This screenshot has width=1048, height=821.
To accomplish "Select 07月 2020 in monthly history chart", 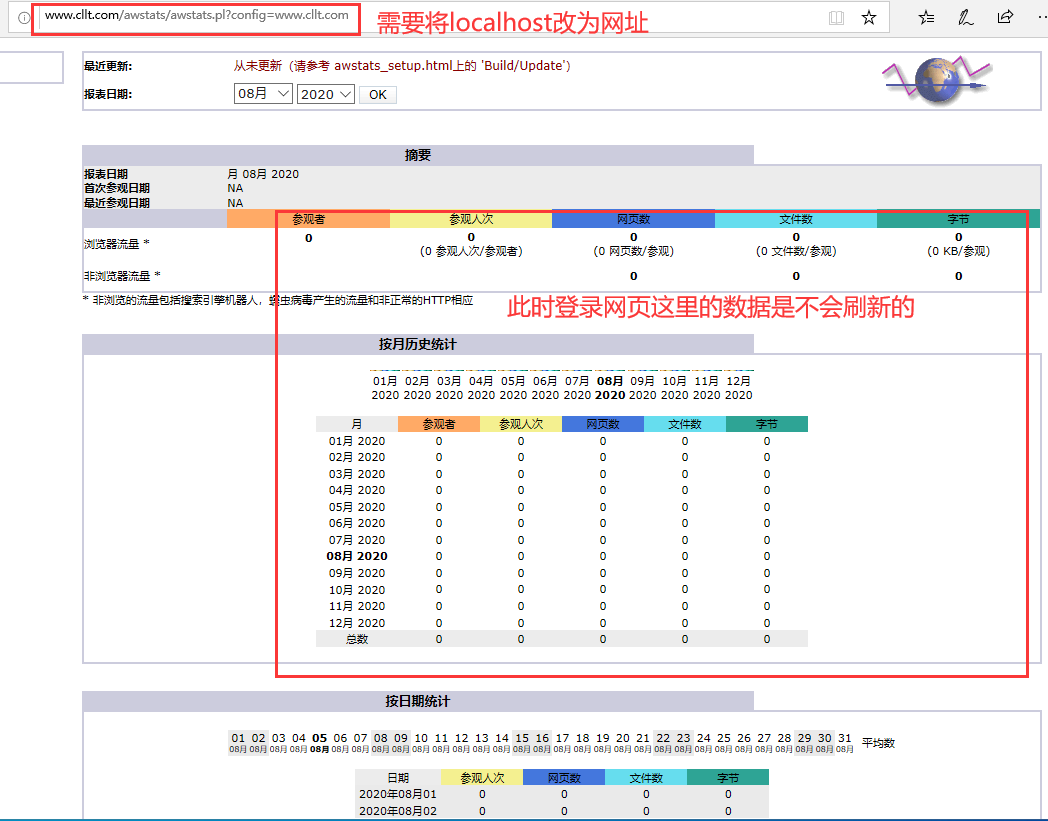I will click(577, 388).
